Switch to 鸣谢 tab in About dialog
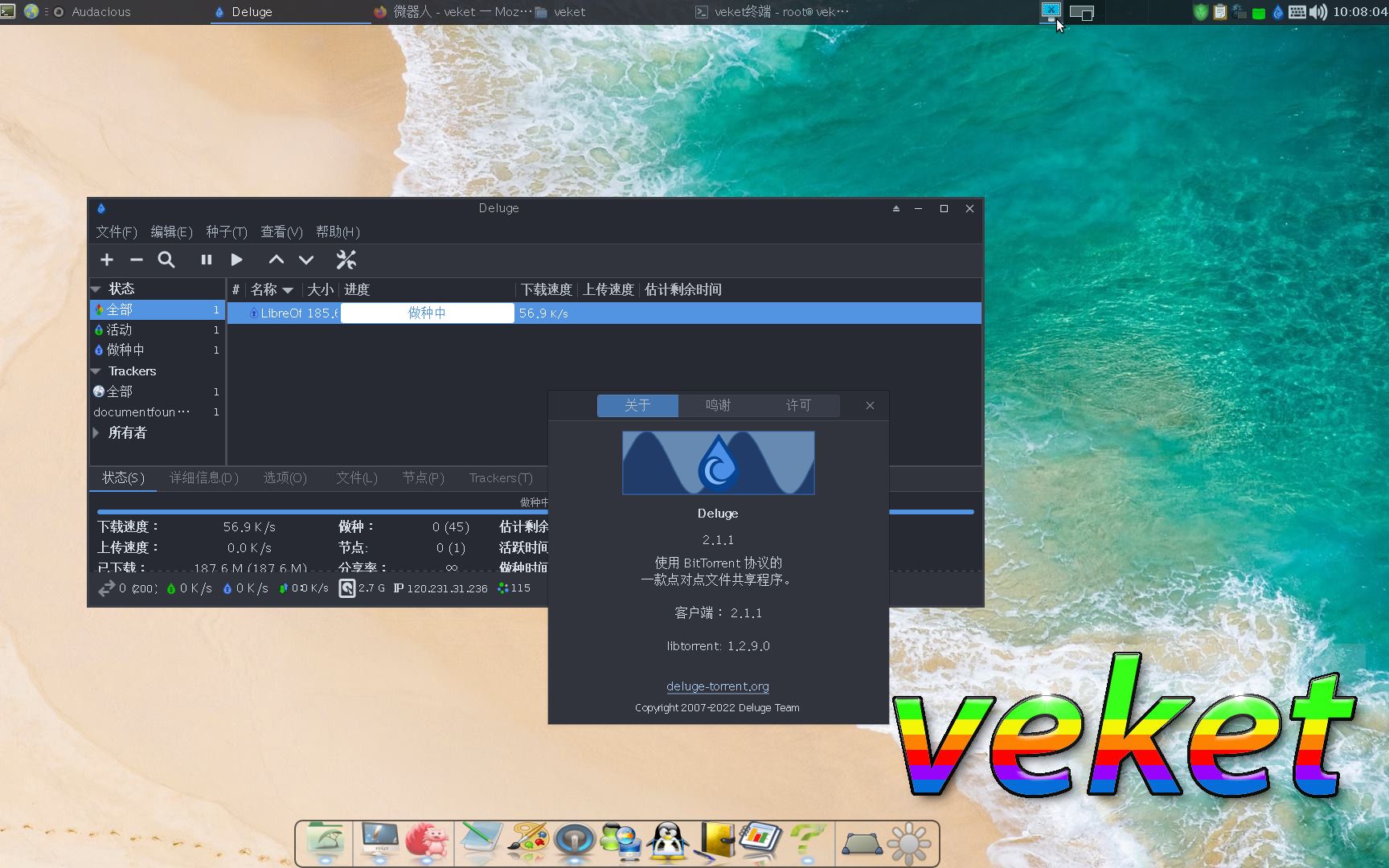This screenshot has height=868, width=1389. [719, 405]
